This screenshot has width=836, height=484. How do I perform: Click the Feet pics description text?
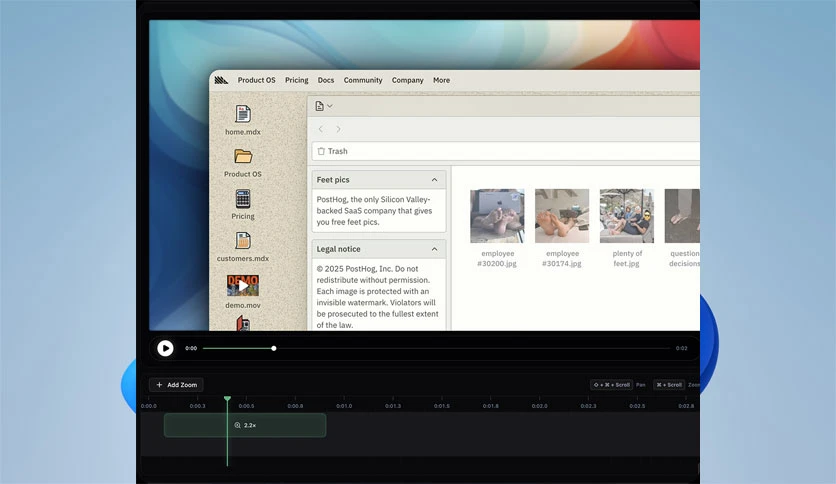point(374,211)
